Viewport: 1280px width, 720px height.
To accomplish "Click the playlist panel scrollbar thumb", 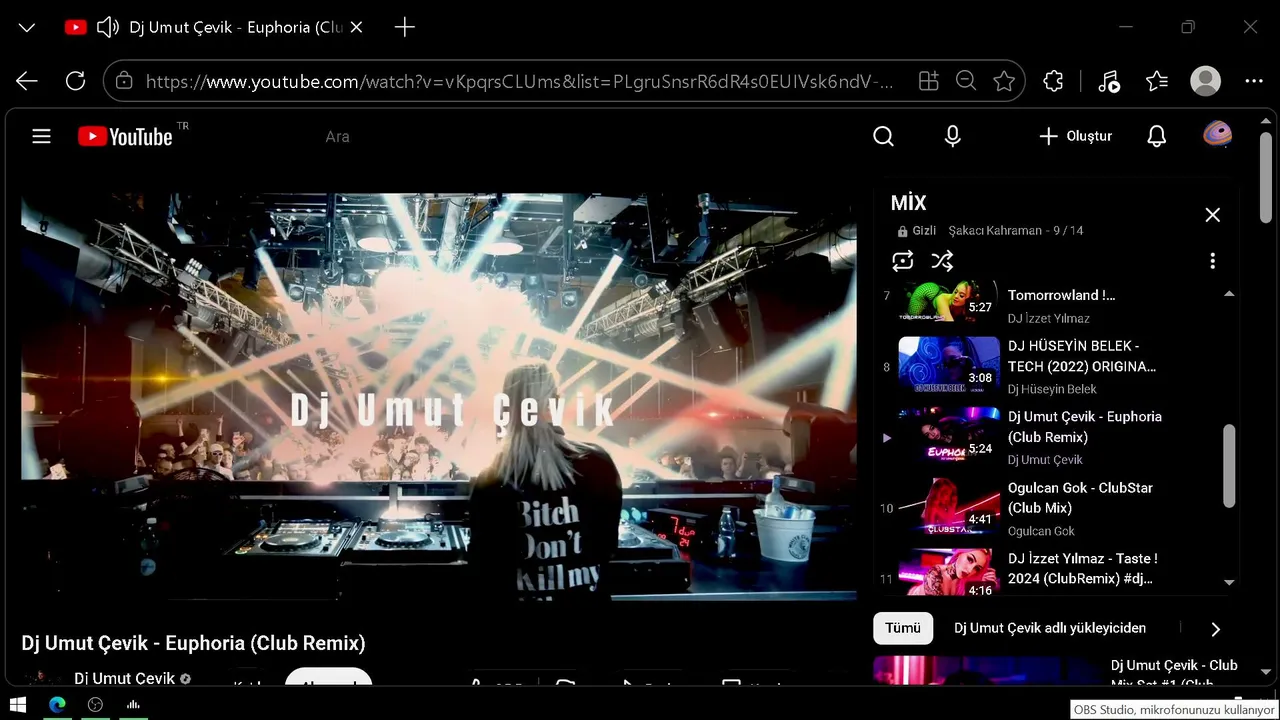I will click(1229, 466).
